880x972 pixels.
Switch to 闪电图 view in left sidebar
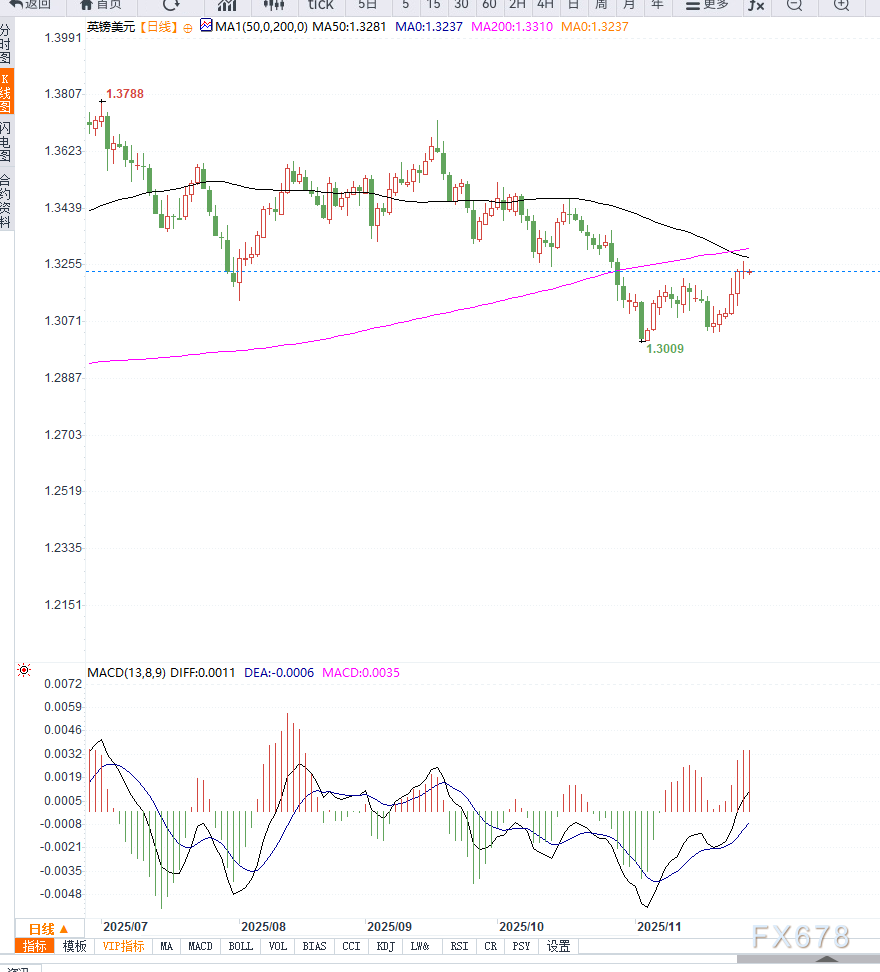6,142
